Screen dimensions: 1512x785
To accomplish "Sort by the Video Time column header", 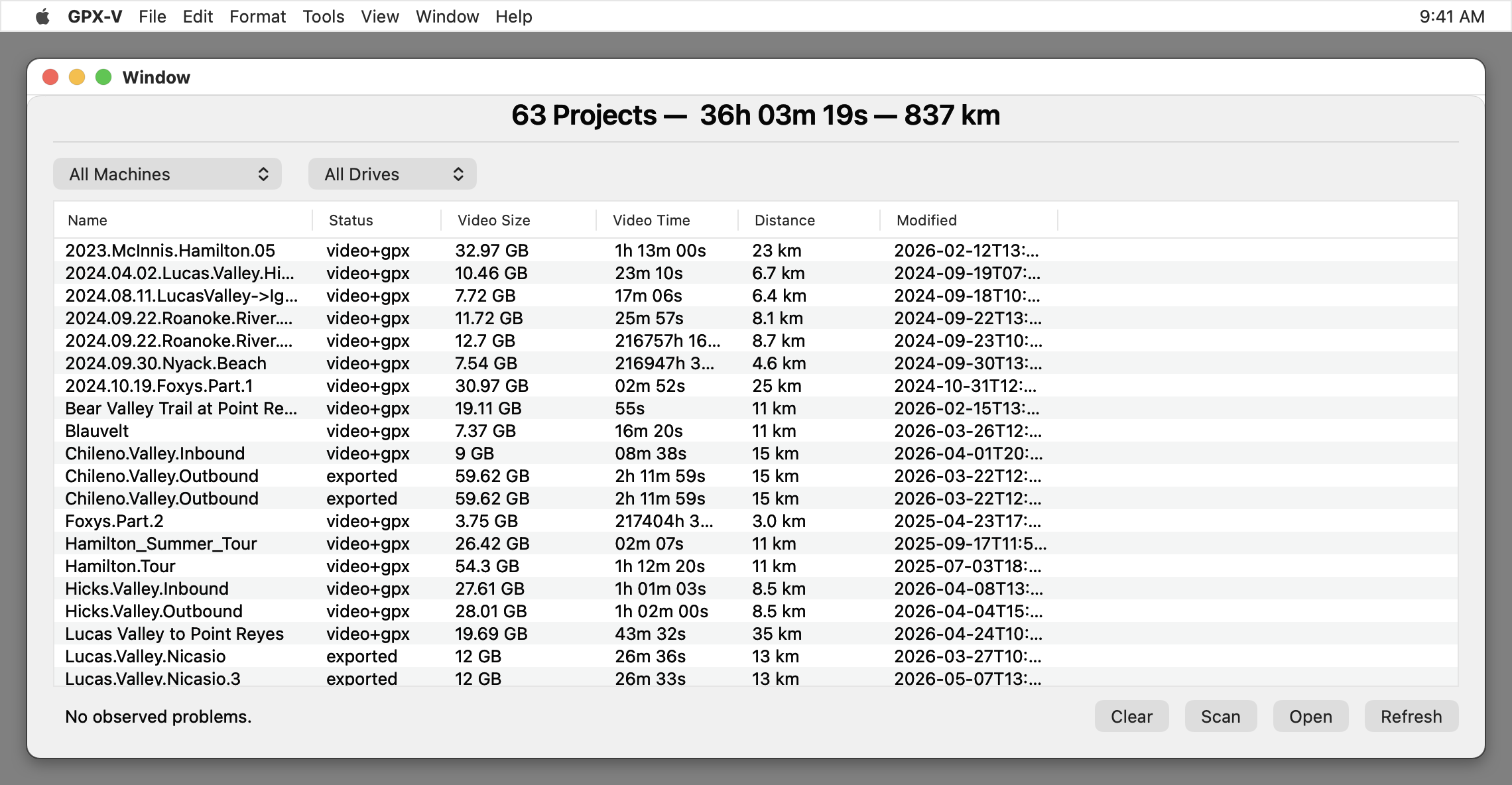I will [x=667, y=220].
